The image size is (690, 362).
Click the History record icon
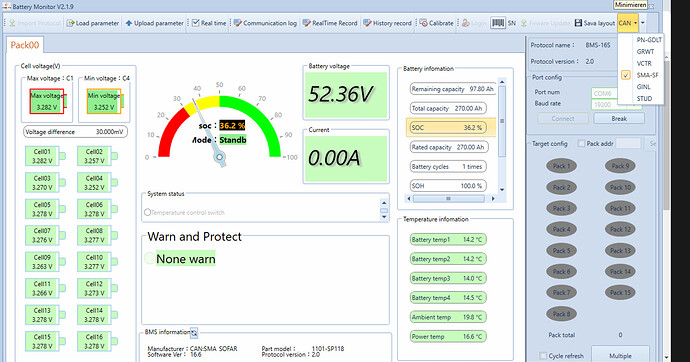tap(367, 23)
